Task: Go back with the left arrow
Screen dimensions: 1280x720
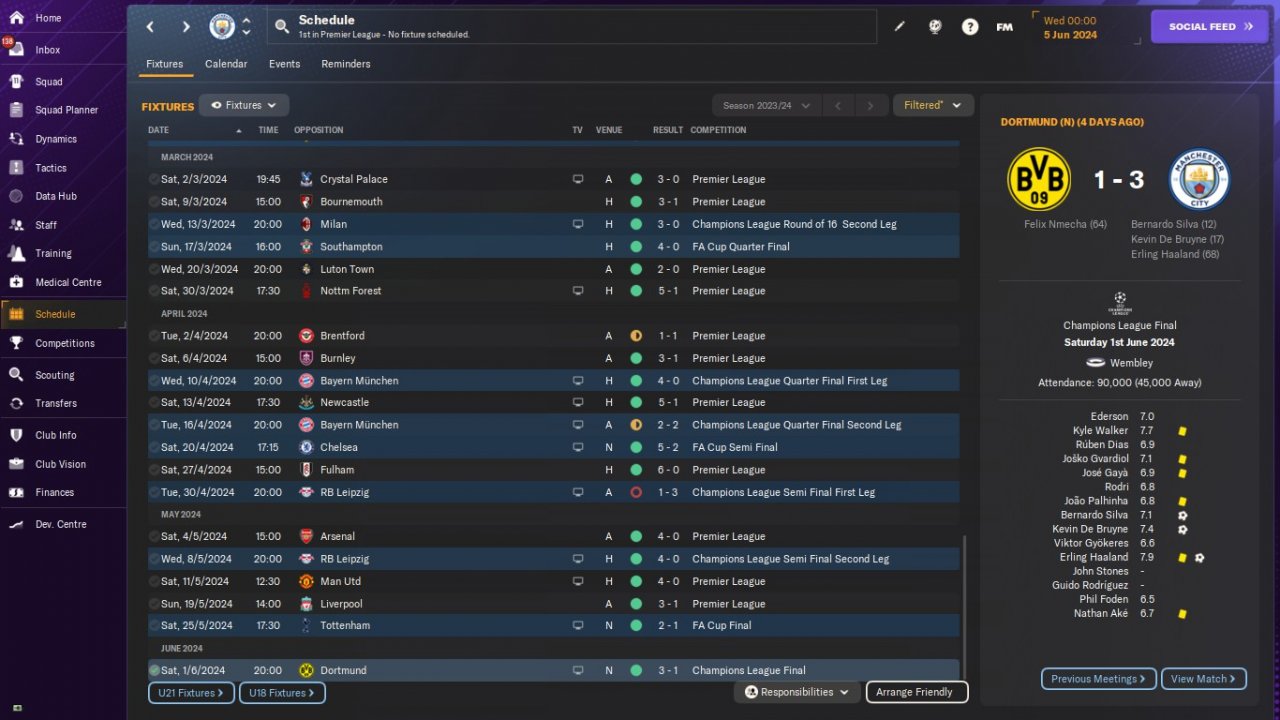Action: pyautogui.click(x=150, y=27)
